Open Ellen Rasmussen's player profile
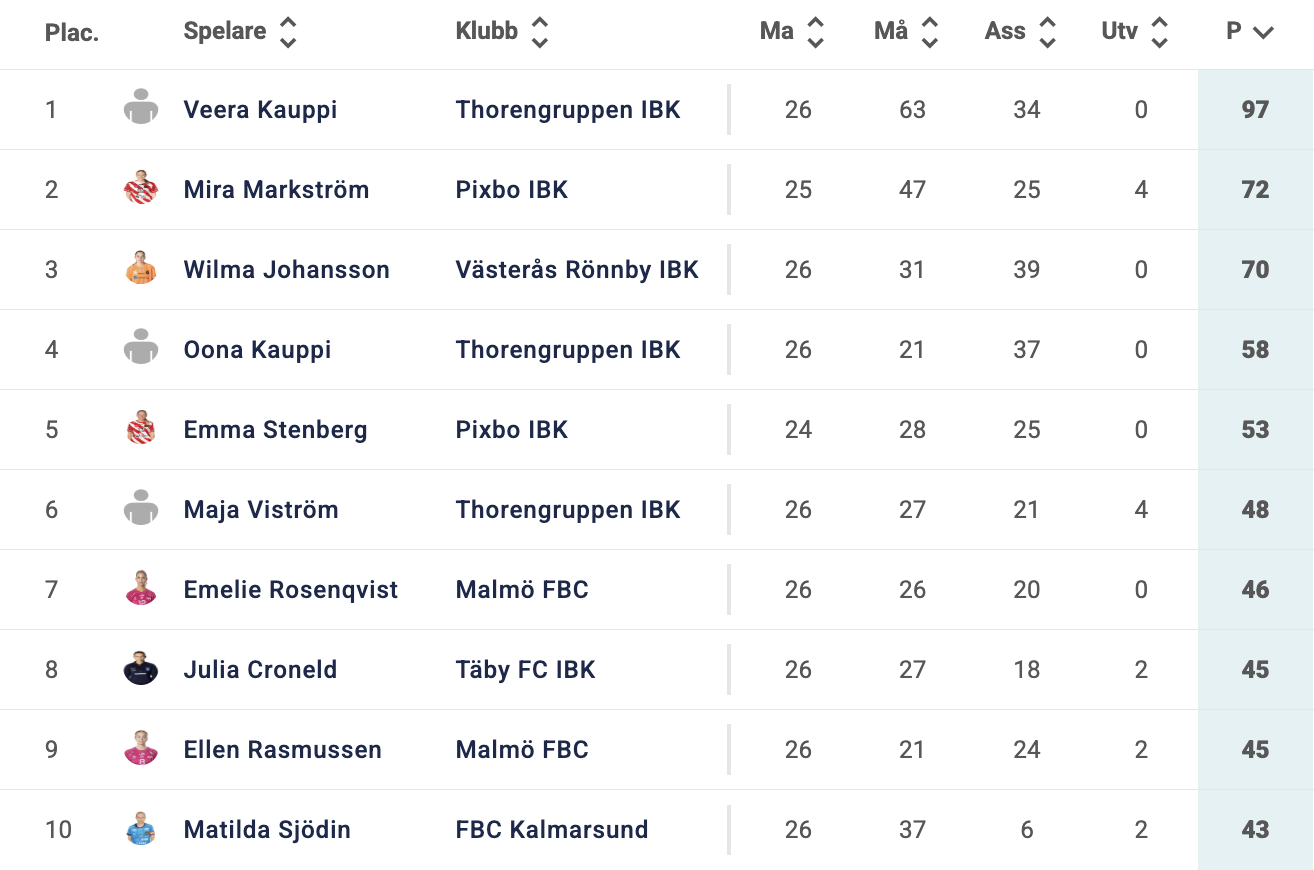 282,750
